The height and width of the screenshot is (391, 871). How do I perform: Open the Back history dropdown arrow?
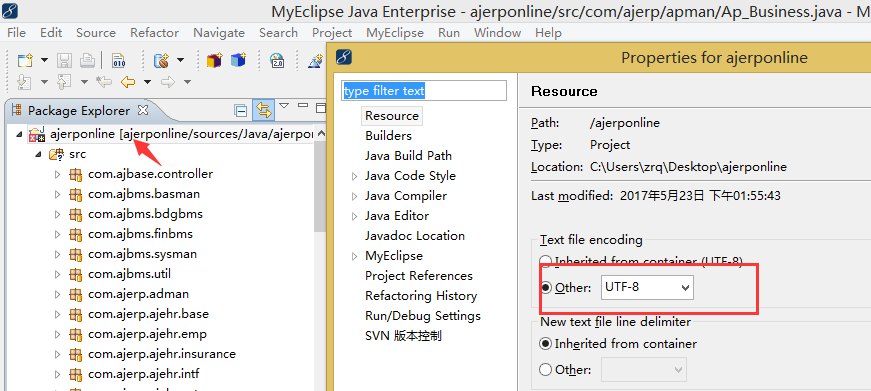147,82
